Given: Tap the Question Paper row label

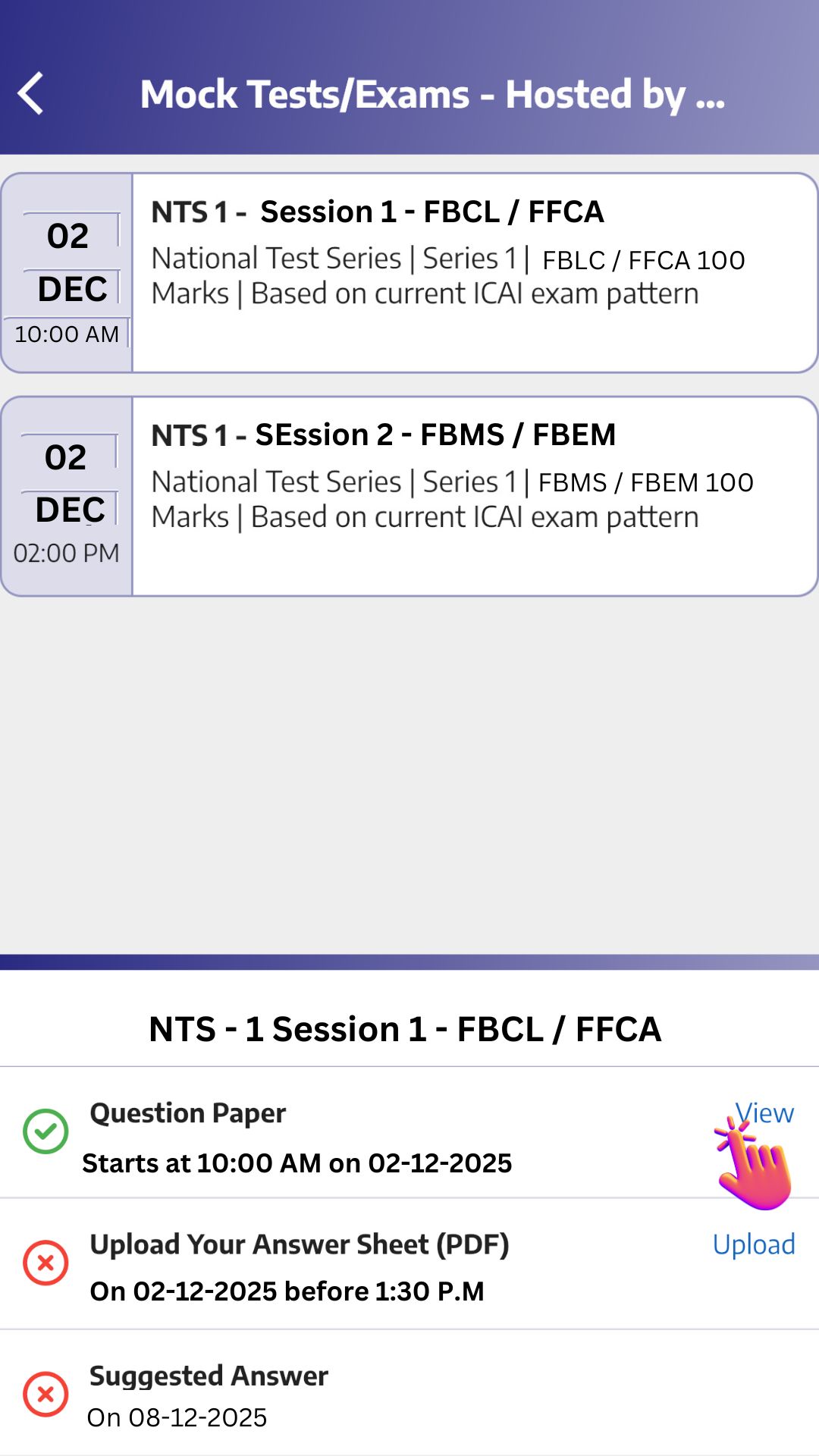Looking at the screenshot, I should coord(187,1113).
